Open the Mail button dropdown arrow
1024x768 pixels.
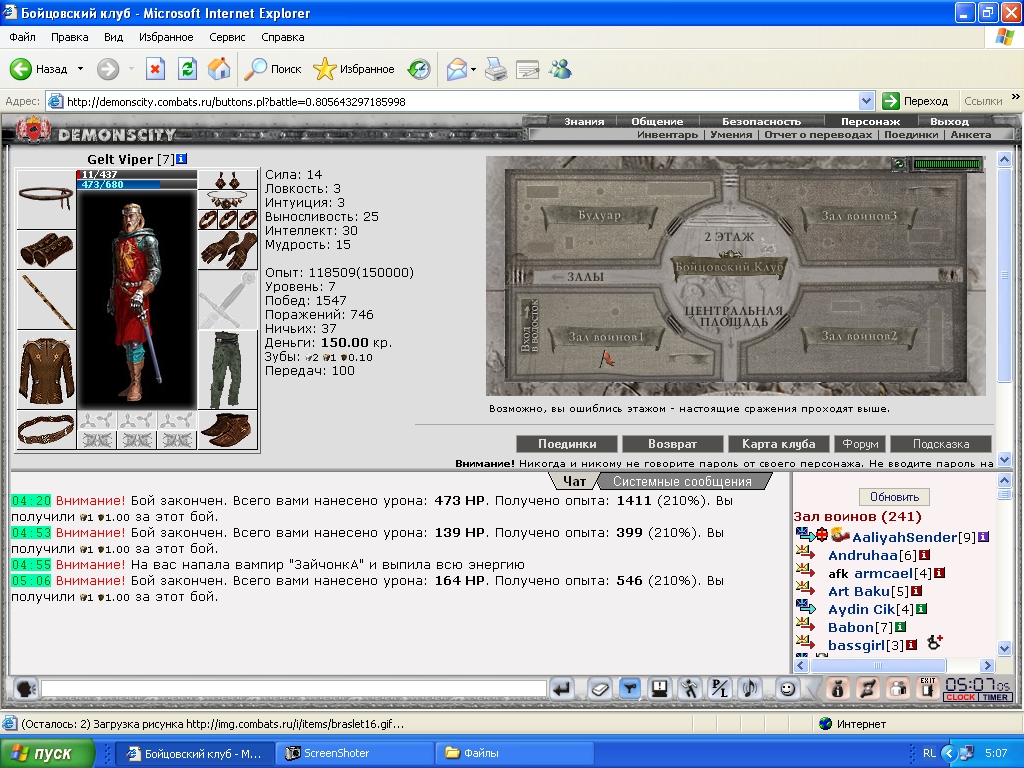pyautogui.click(x=473, y=69)
